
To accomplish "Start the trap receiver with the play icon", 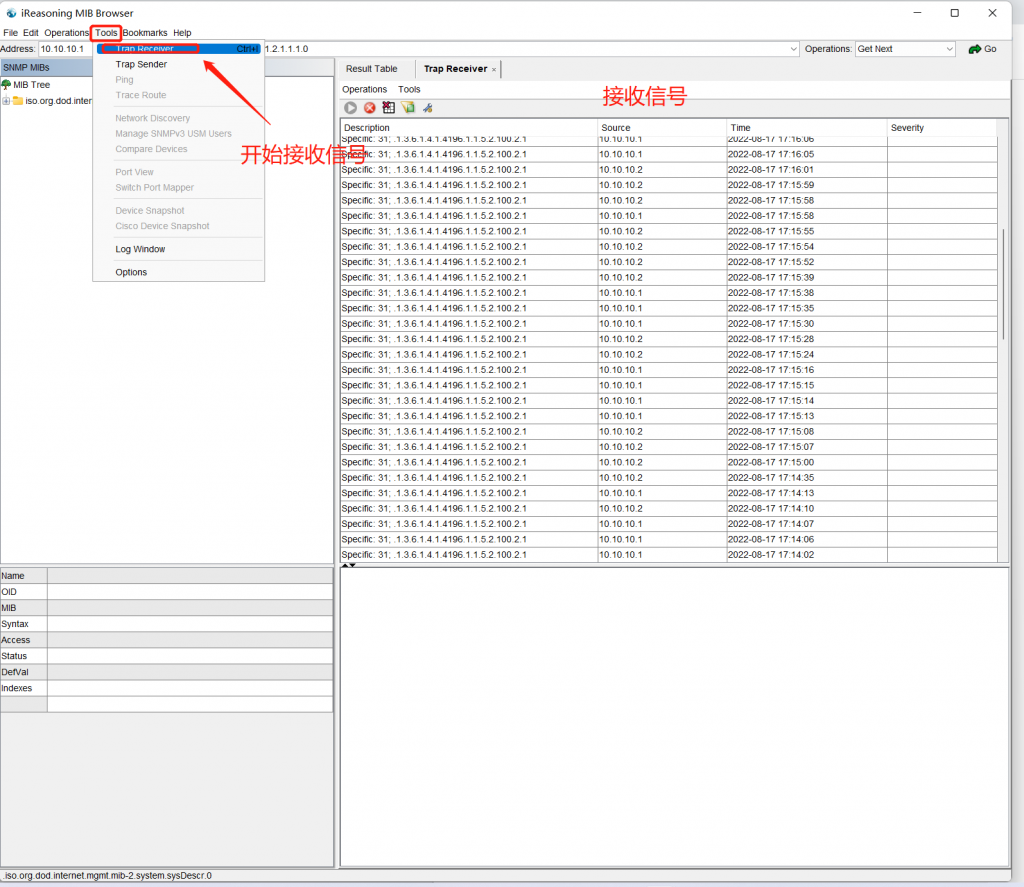I will 351,108.
